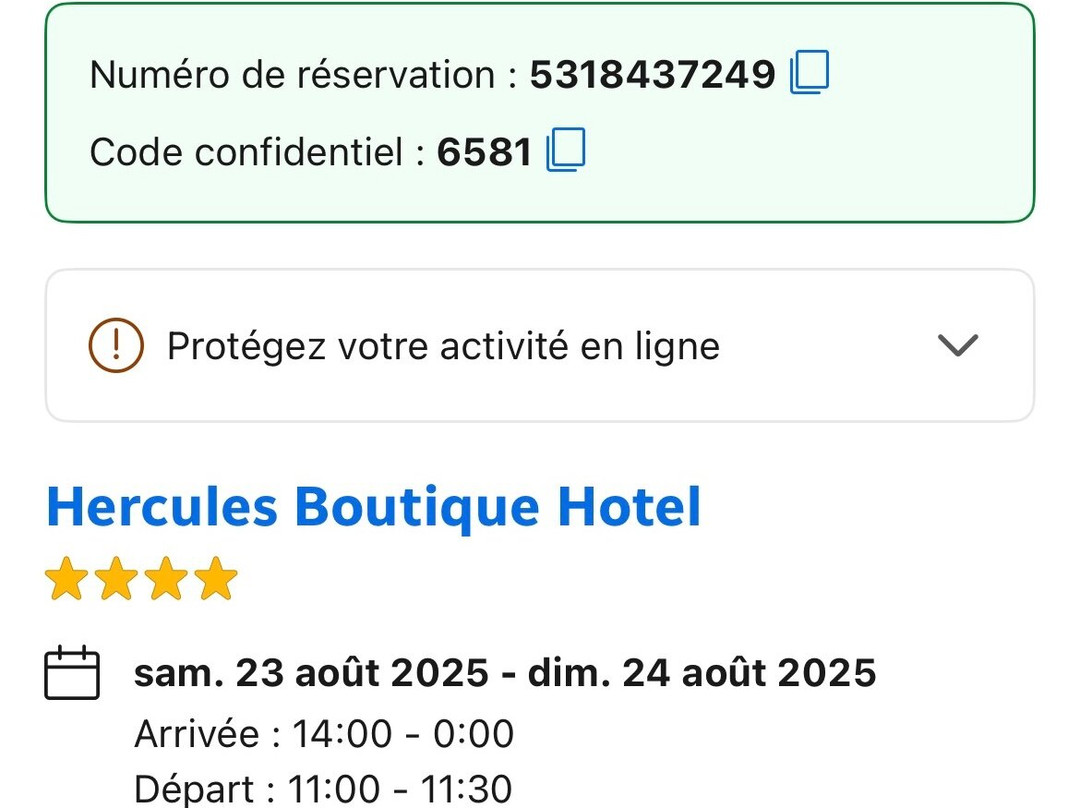Click the "Numéro de réservation" label
Image resolution: width=1080 pixels, height=808 pixels.
292,74
